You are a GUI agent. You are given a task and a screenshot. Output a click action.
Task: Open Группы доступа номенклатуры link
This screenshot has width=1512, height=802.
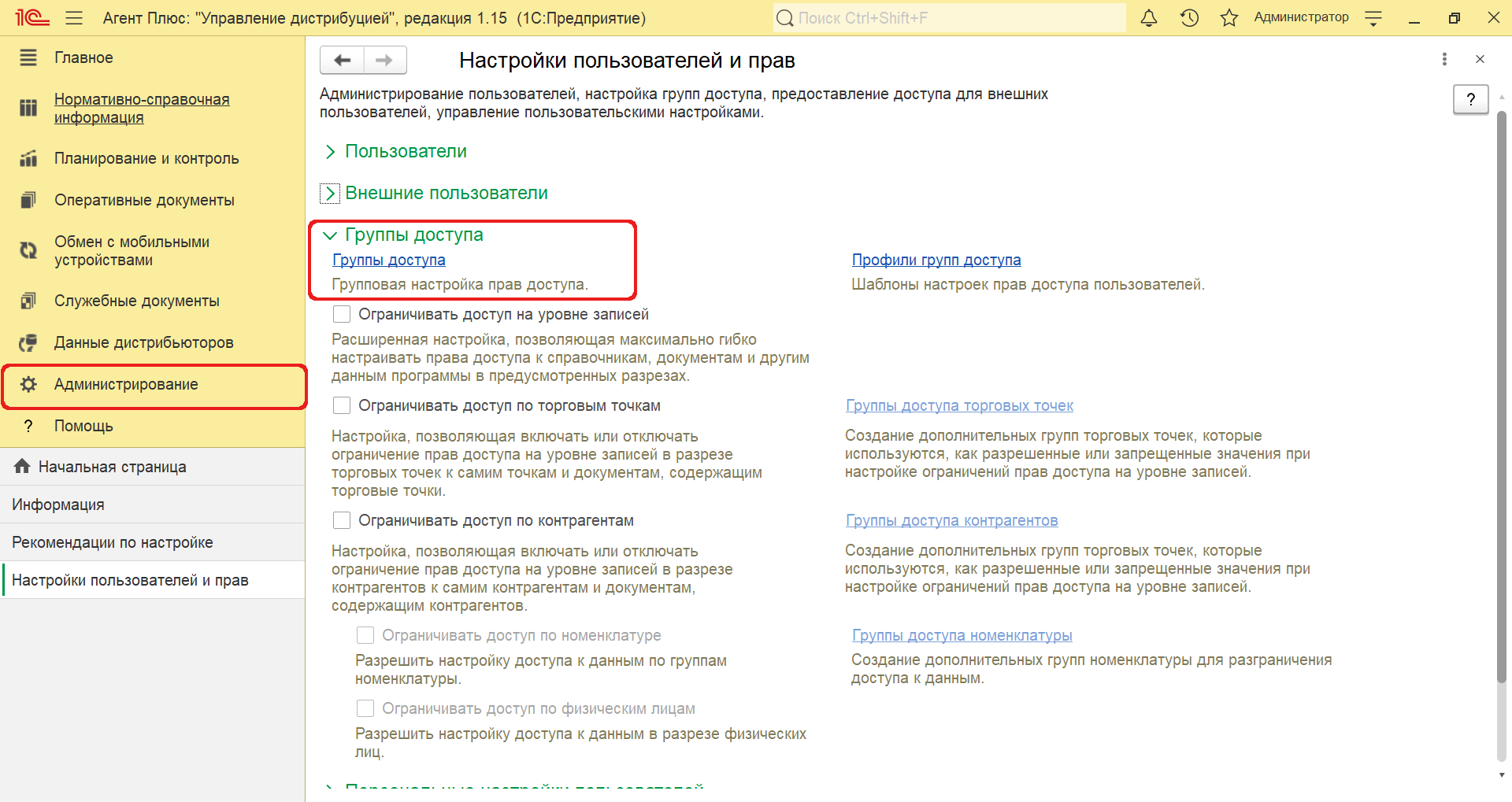click(962, 635)
